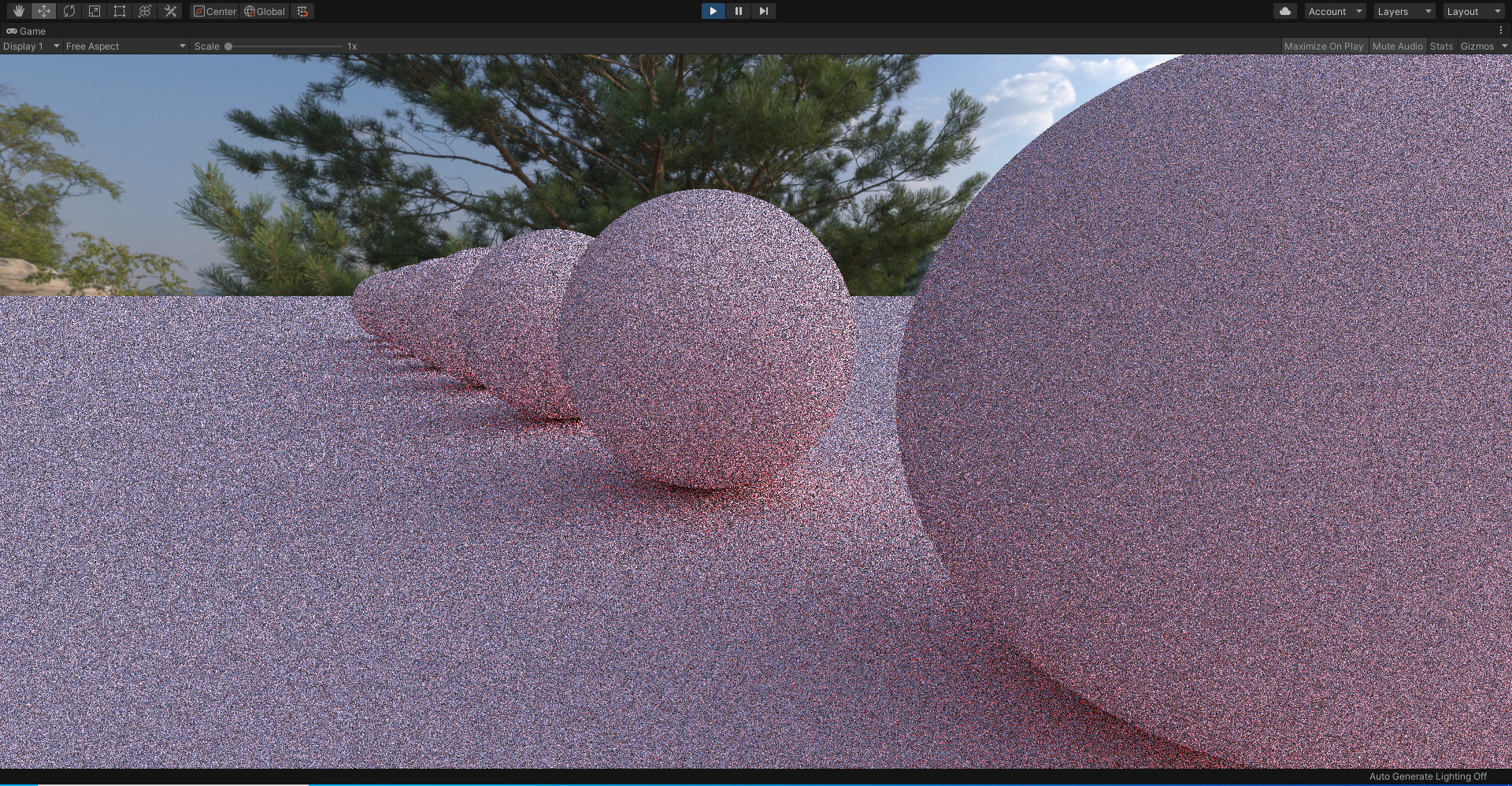Pause the running game
This screenshot has width=1512, height=786.
[738, 11]
